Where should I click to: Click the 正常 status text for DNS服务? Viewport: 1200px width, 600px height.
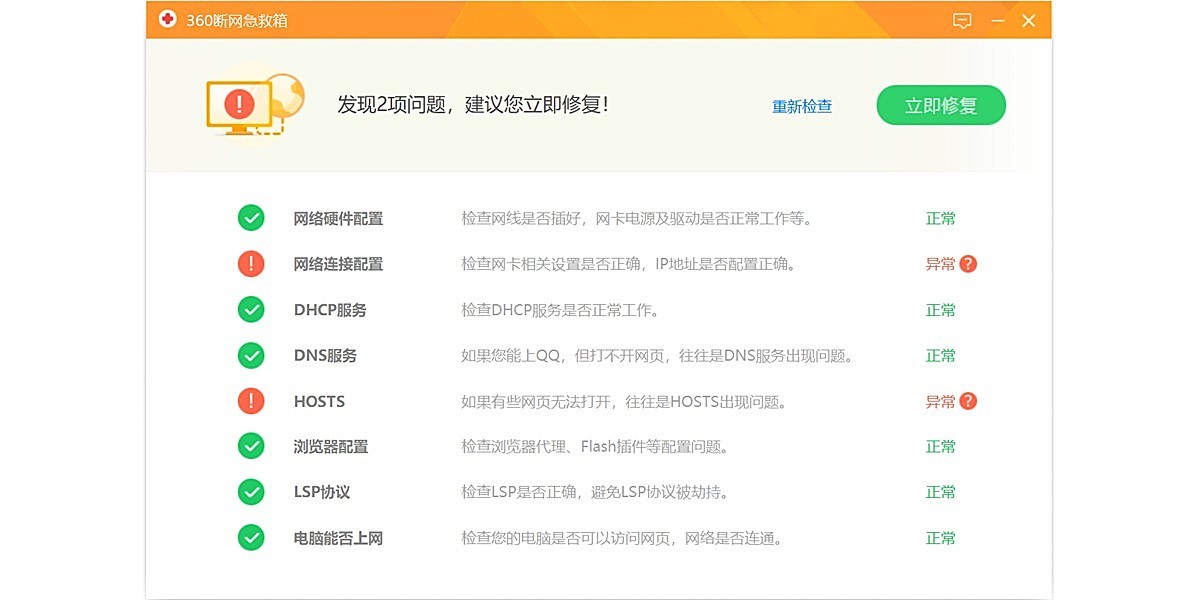pyautogui.click(x=941, y=355)
